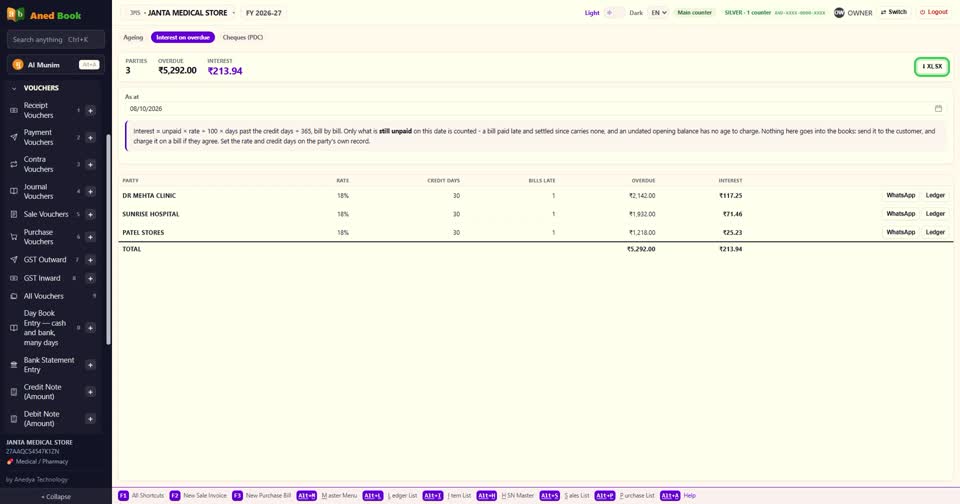
Task: Click the plus icon next to Sale Vouchers
Action: pos(90,214)
